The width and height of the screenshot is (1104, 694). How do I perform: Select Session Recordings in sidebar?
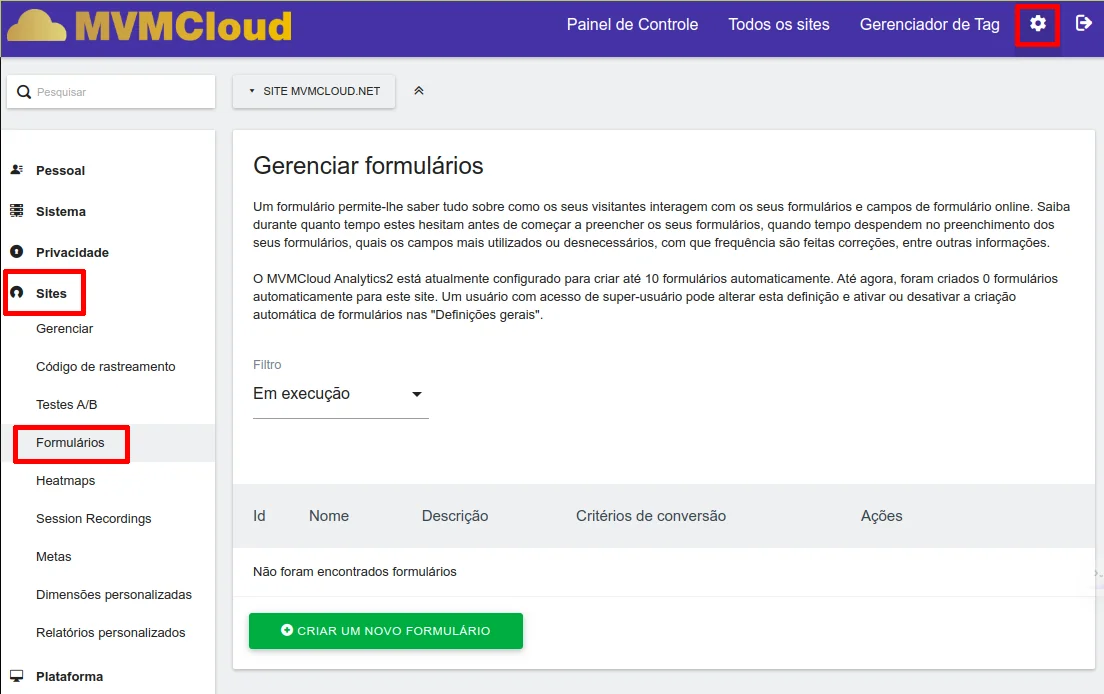(x=93, y=519)
